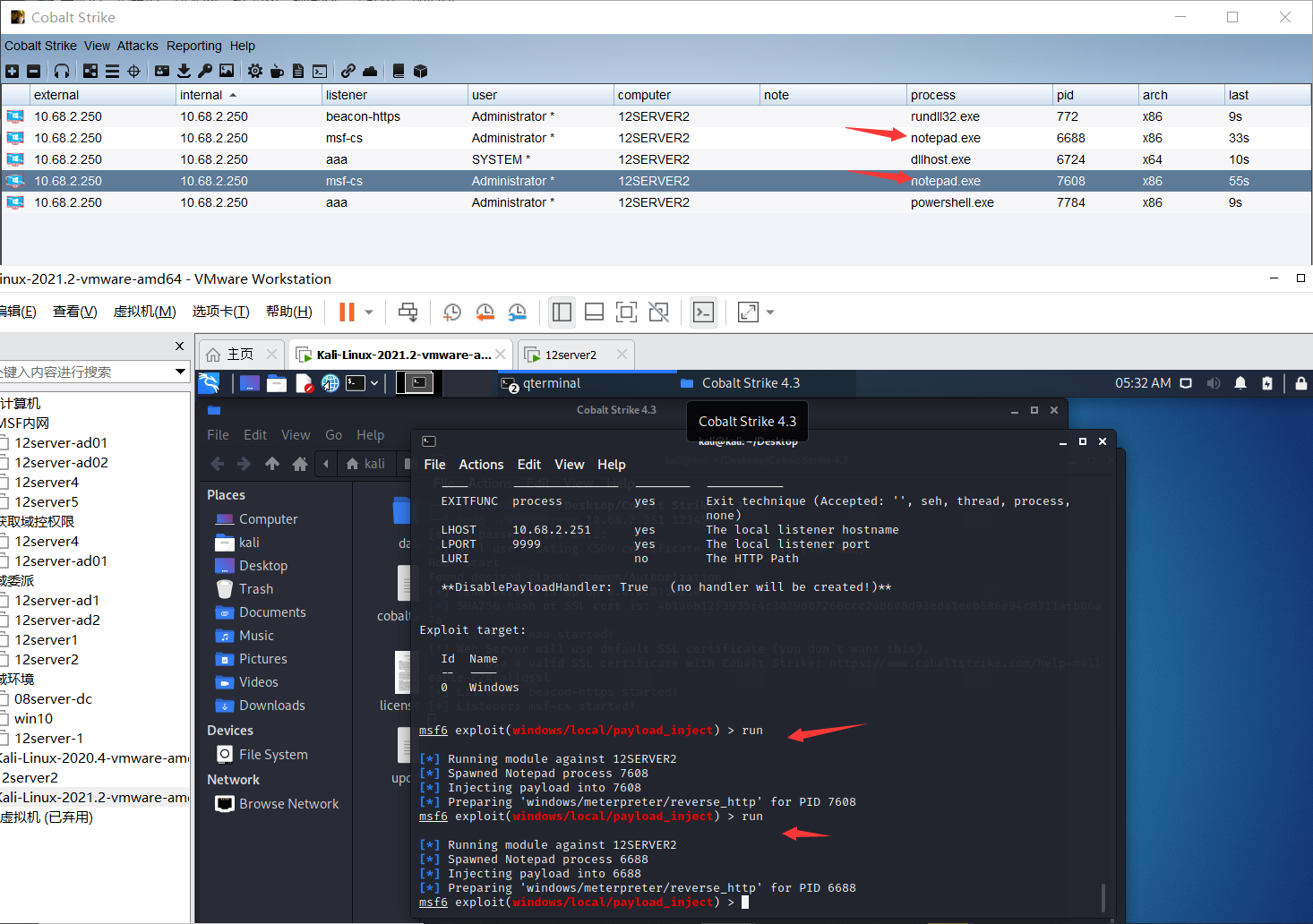1313x924 pixels.
Task: Toggle VMware console view icon
Action: coord(703,312)
